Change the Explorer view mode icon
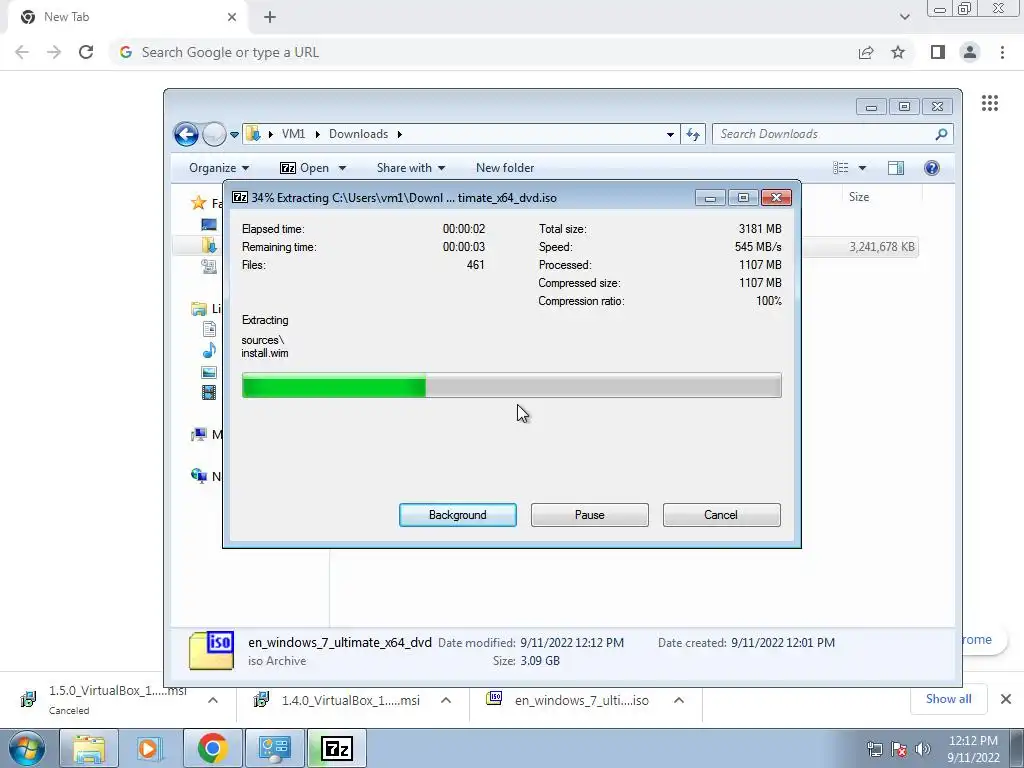 tap(840, 168)
